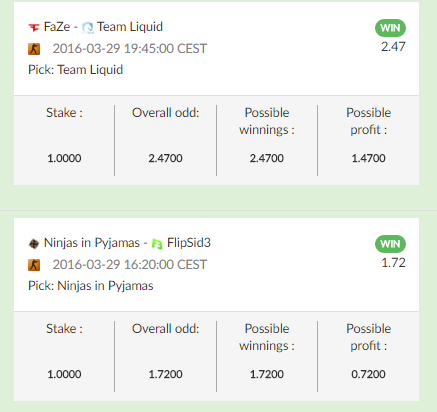
Task: Open the FaZe team name link
Action: [x=57, y=27]
